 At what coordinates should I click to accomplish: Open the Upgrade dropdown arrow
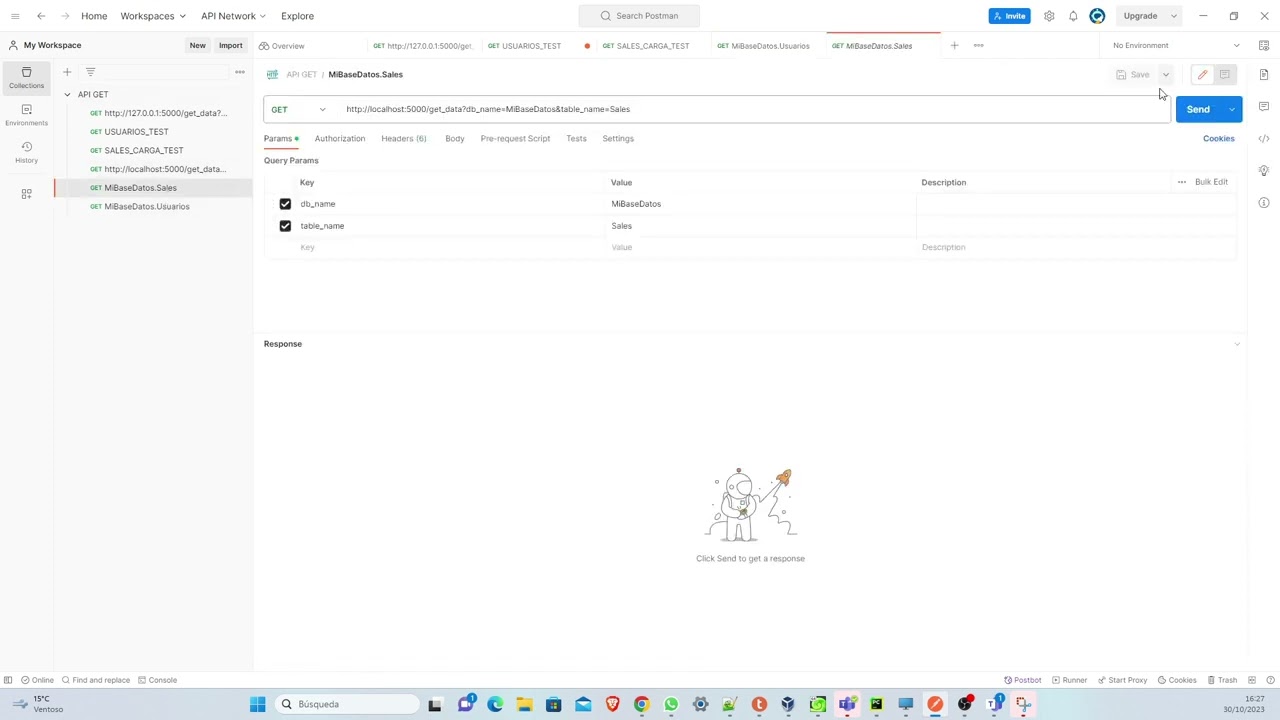click(x=1174, y=16)
